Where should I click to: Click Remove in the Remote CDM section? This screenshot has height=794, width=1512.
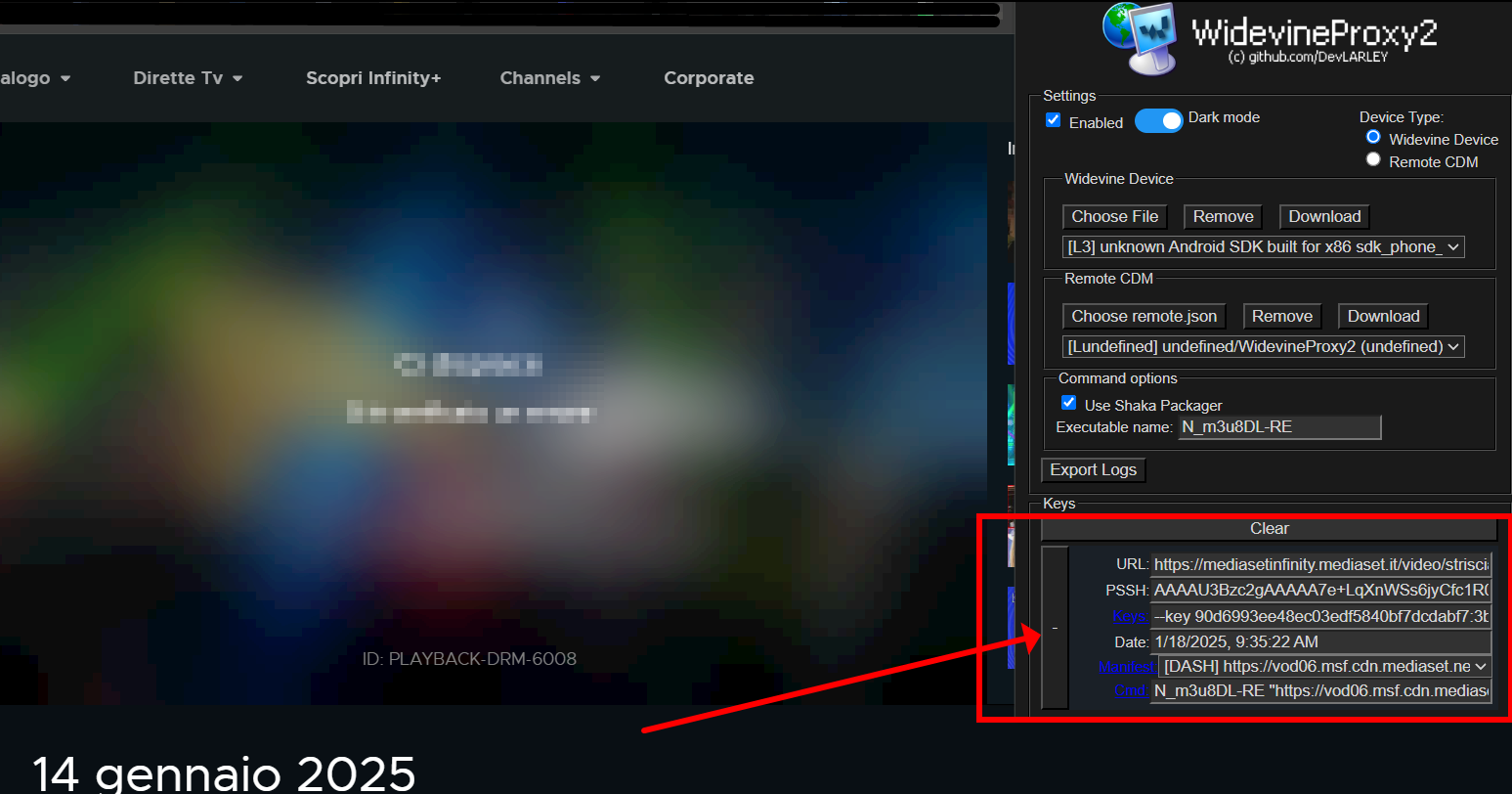[1282, 317]
